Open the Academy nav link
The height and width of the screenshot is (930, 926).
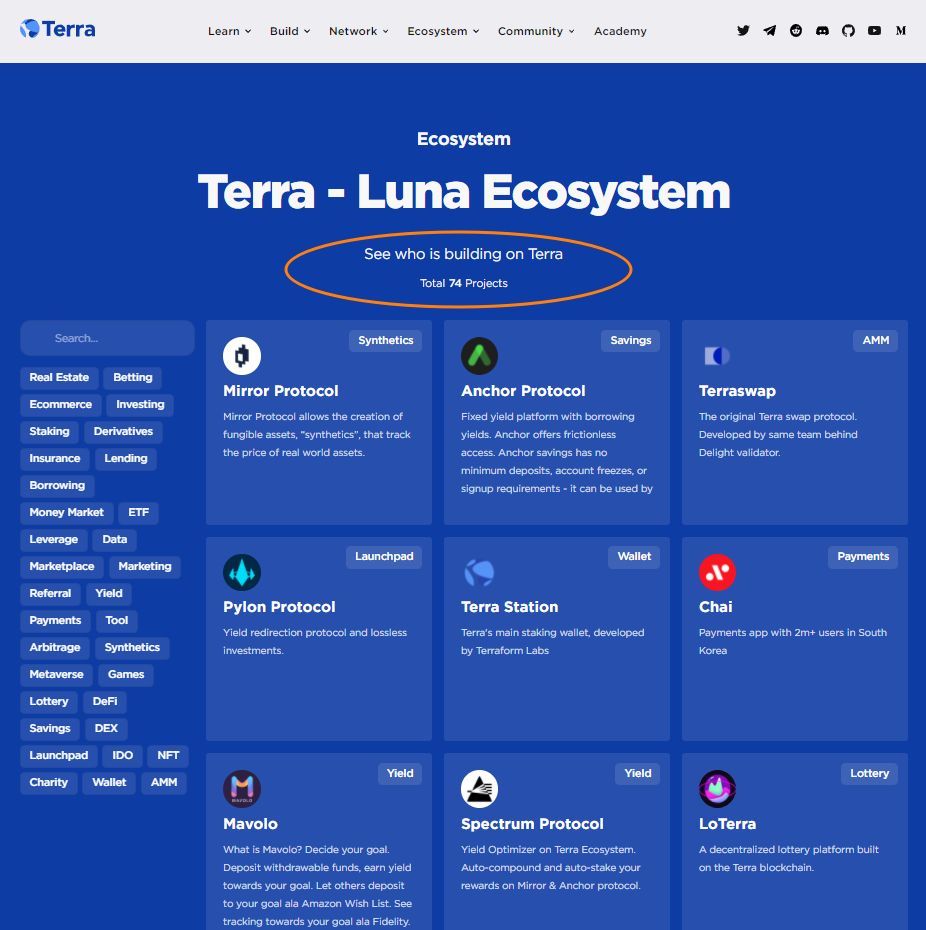point(620,31)
